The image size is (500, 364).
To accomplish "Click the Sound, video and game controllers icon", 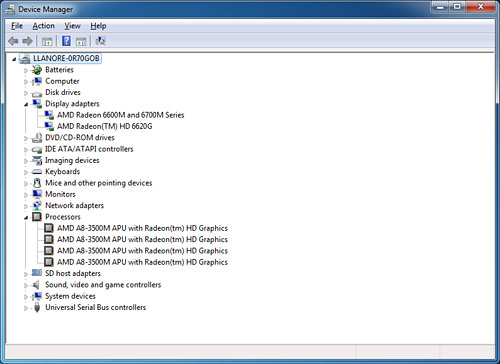I will point(36,285).
